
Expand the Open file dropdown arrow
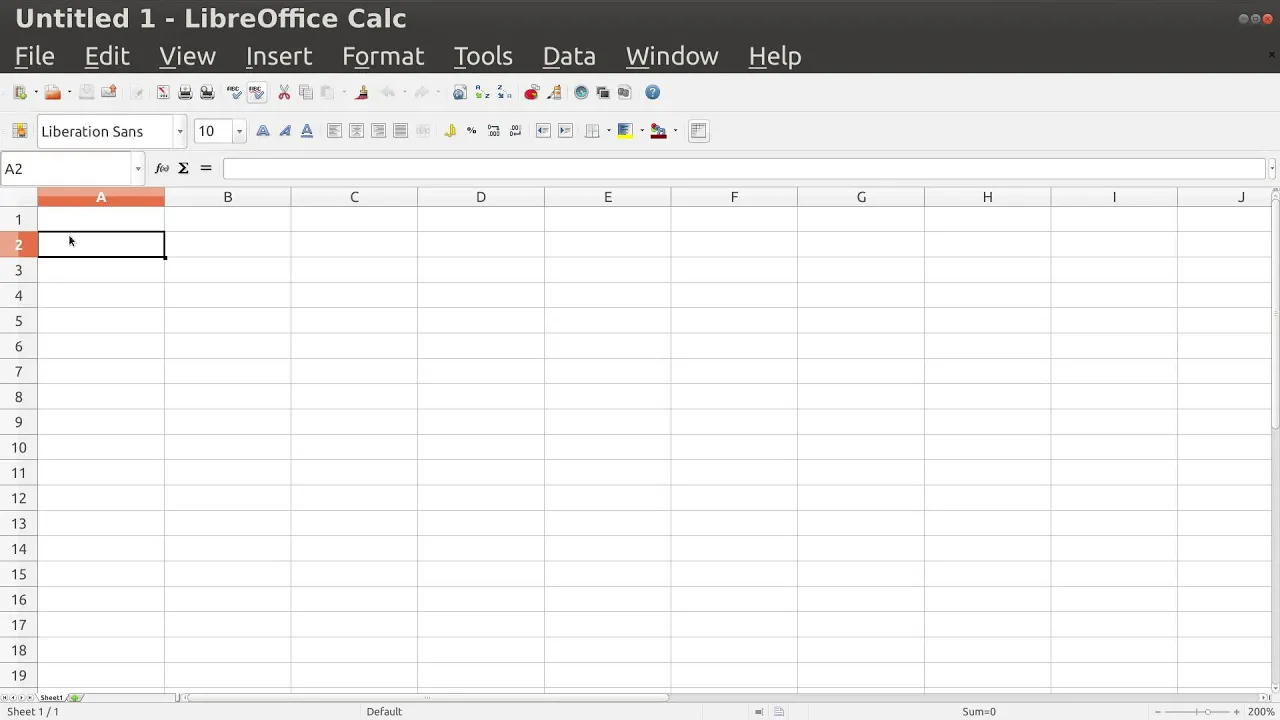coord(69,92)
